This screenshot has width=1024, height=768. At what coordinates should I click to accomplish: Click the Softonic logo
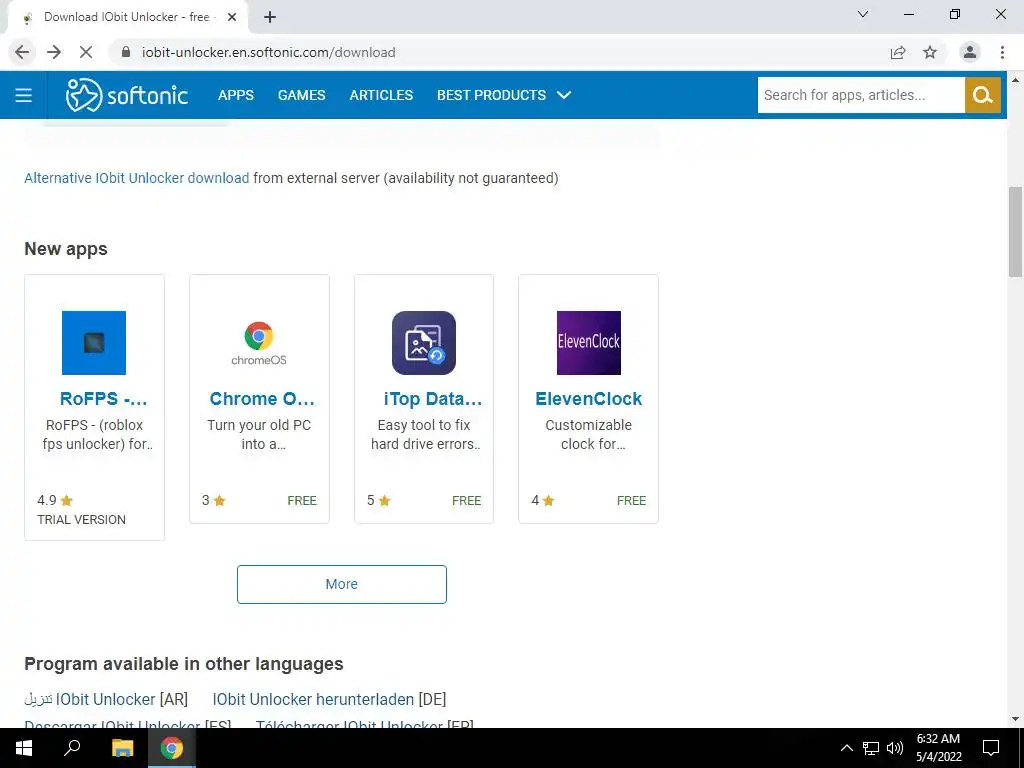point(127,95)
